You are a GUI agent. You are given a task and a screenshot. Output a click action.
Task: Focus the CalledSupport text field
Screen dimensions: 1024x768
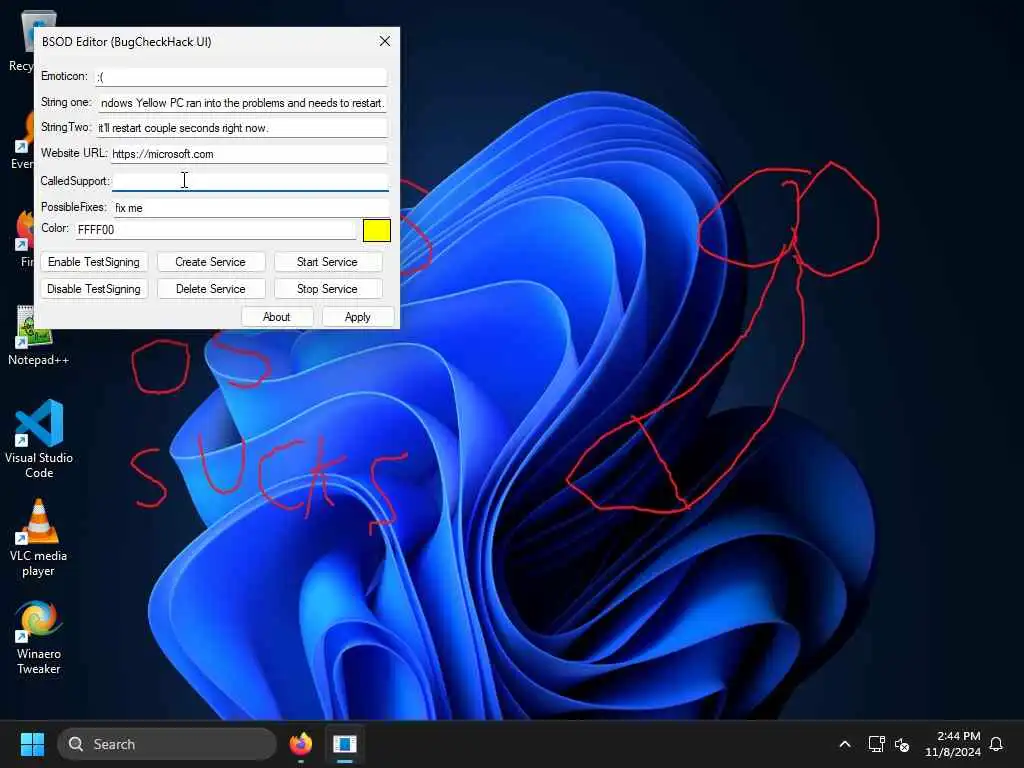click(x=250, y=181)
